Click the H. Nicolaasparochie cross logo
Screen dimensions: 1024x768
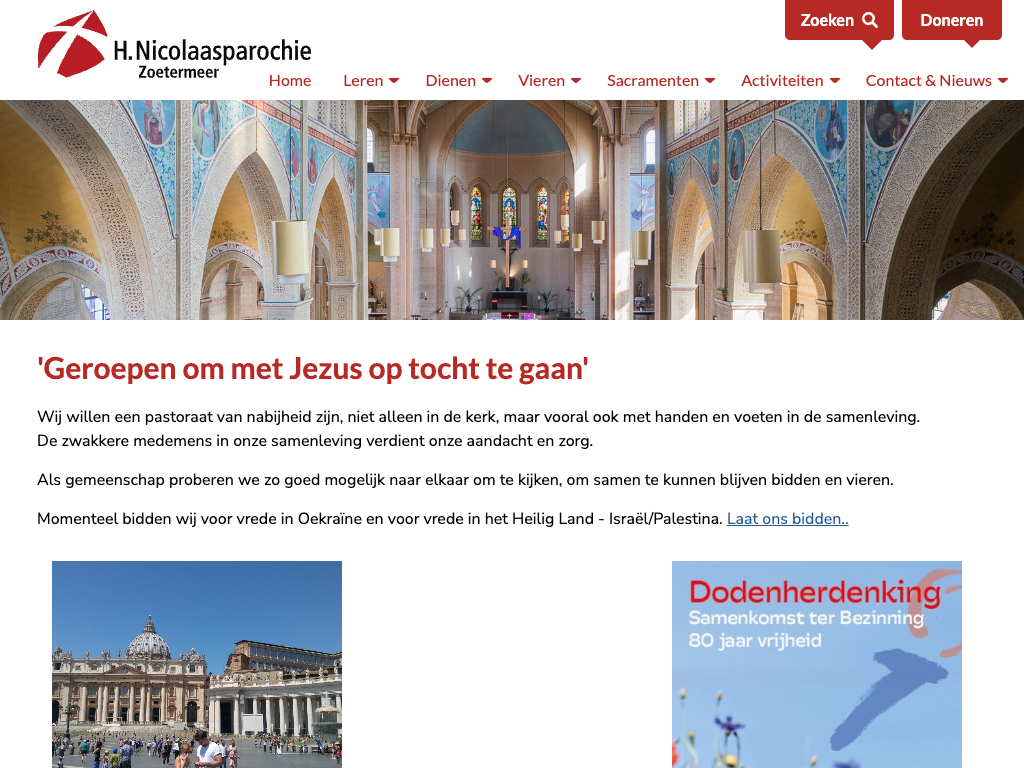click(x=72, y=44)
